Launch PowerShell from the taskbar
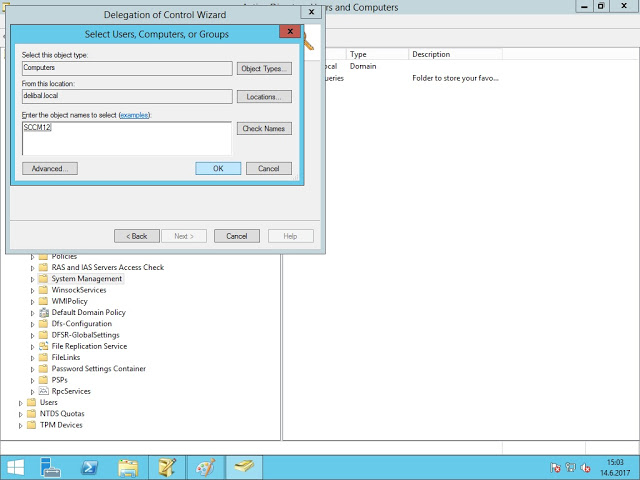 (89, 466)
